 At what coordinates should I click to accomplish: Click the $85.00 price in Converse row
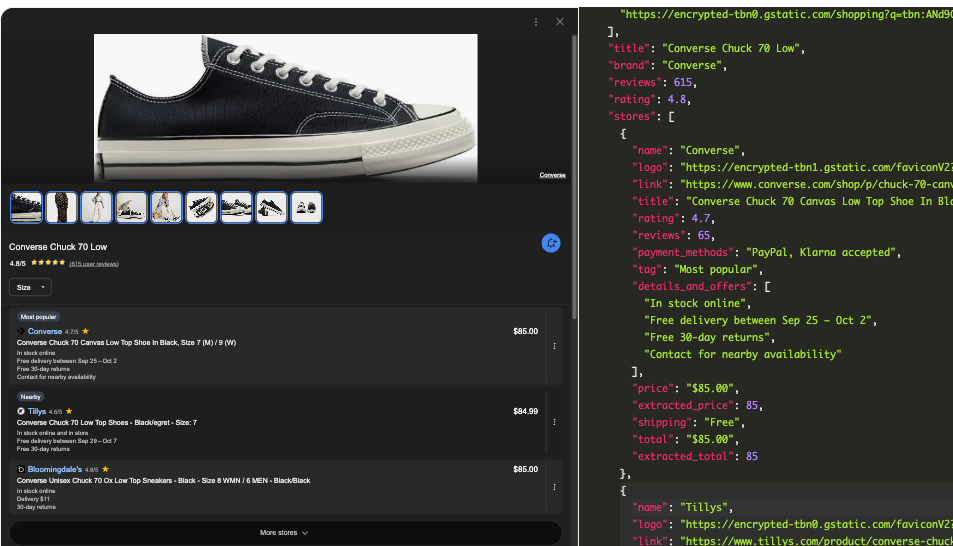pos(525,331)
